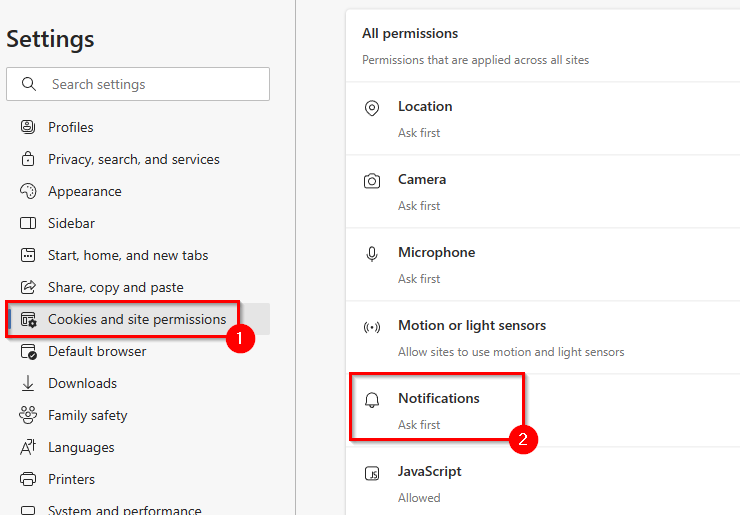The height and width of the screenshot is (515, 740).
Task: Click the Microphone permission icon
Action: [372, 254]
